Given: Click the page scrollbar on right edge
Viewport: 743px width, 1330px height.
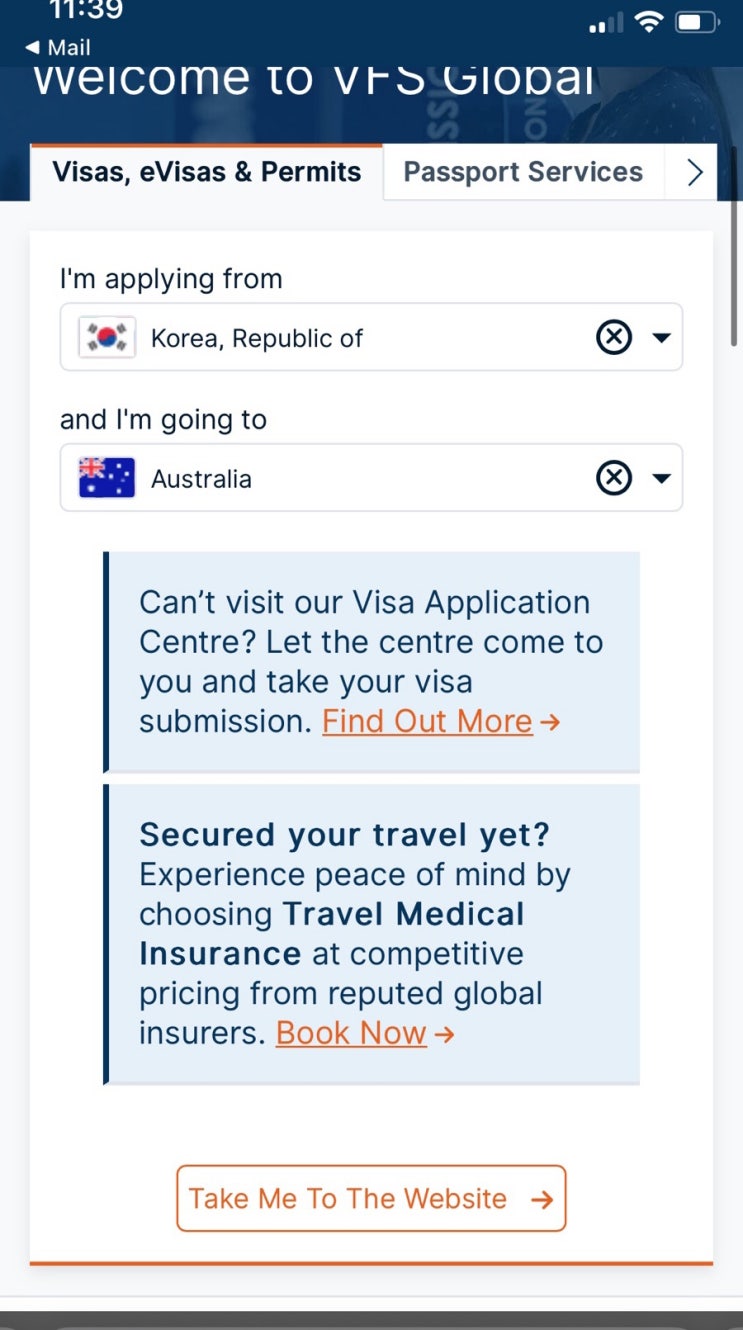Looking at the screenshot, I should pos(734,250).
